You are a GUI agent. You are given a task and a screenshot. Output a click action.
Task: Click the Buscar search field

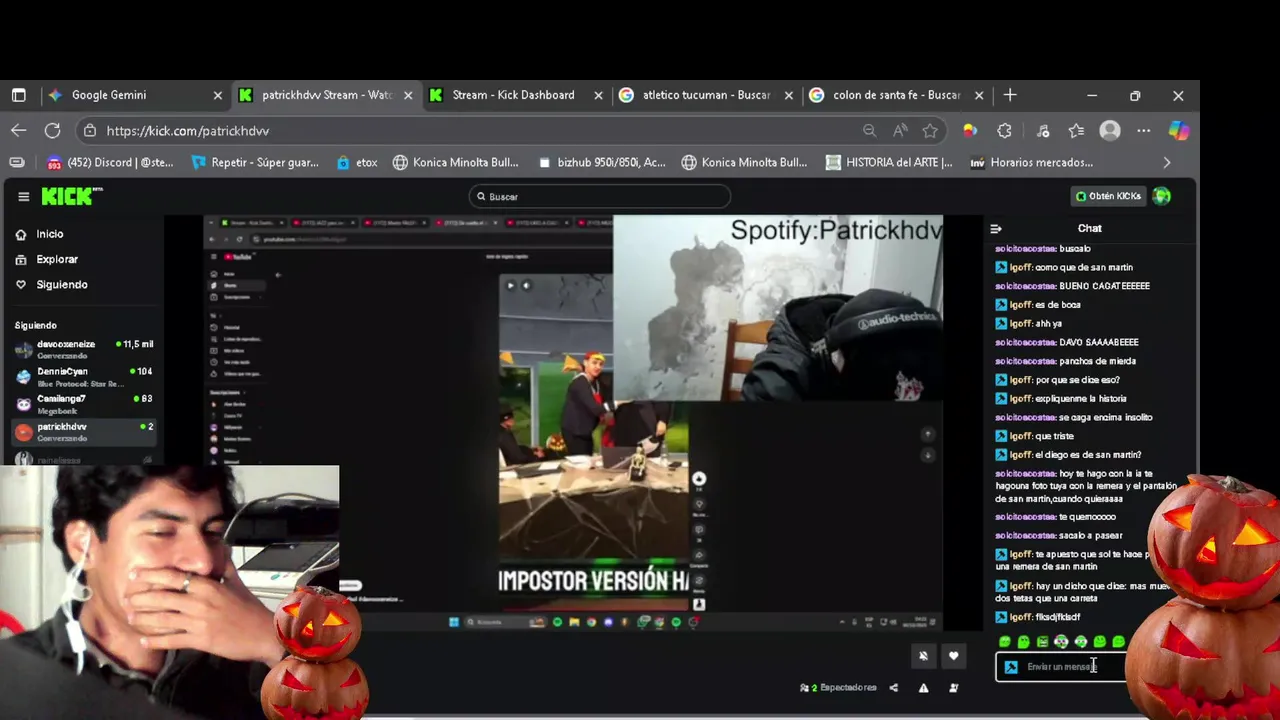click(x=599, y=196)
